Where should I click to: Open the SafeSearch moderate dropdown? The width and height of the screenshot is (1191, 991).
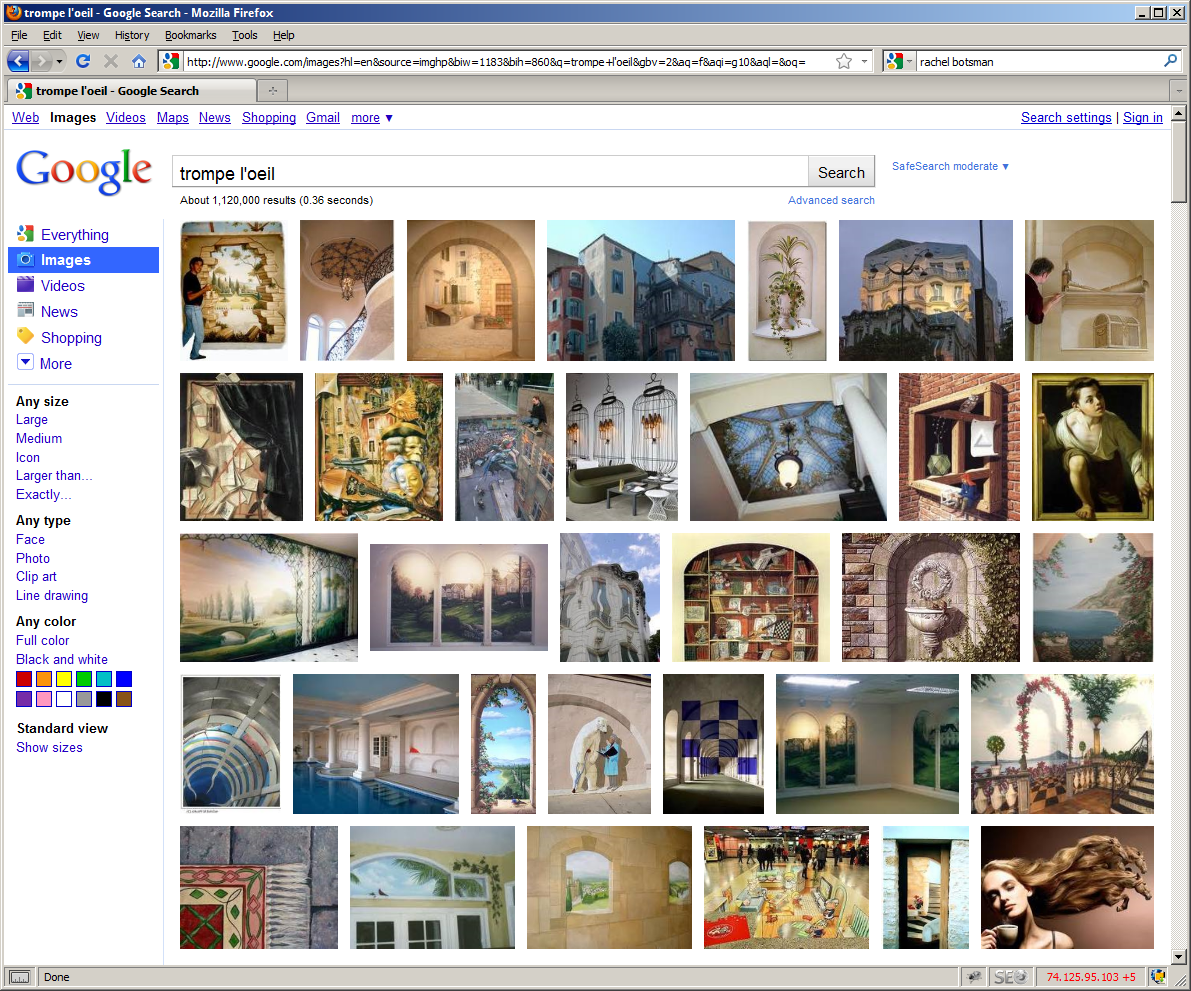950,166
